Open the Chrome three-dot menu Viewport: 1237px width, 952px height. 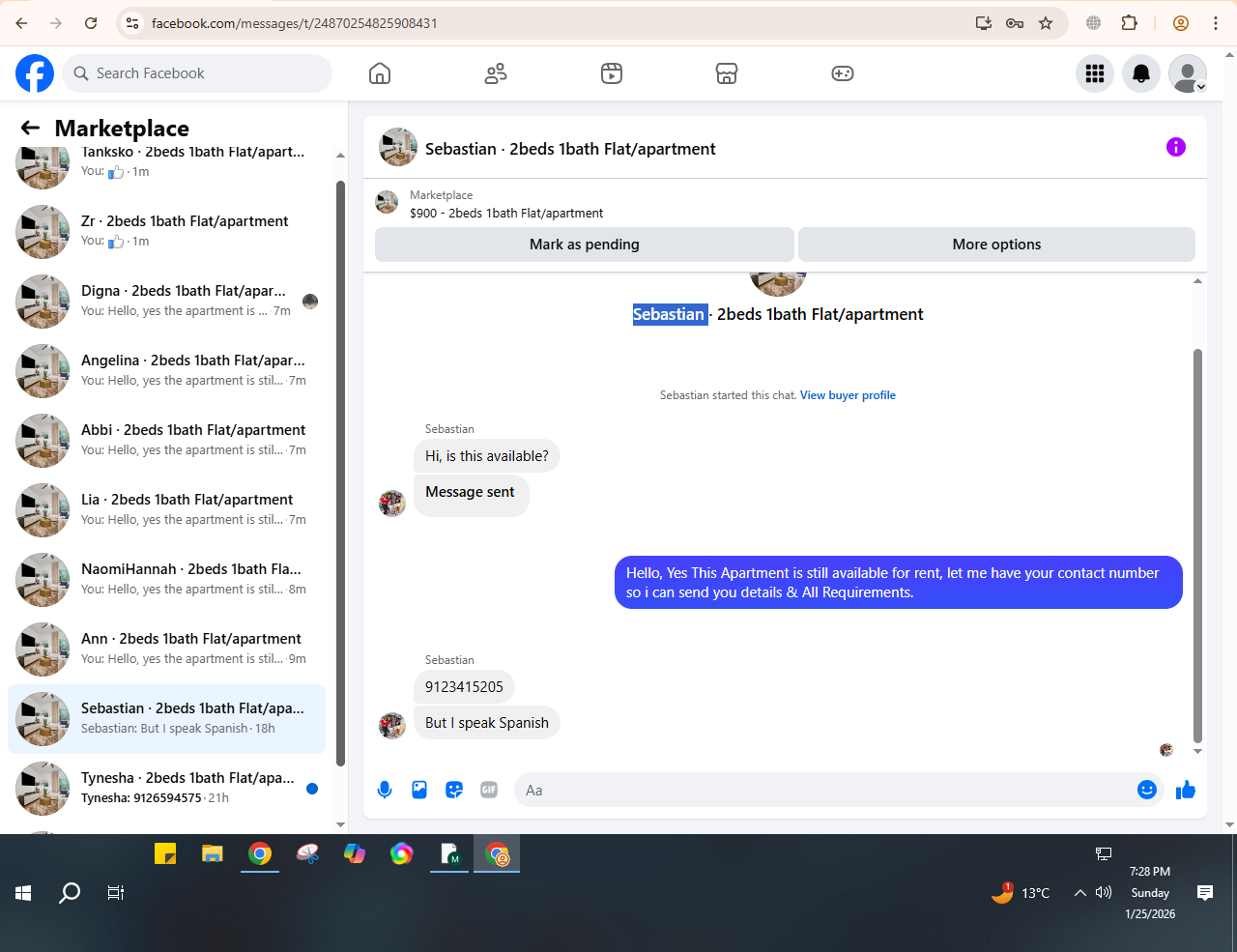pos(1216,23)
